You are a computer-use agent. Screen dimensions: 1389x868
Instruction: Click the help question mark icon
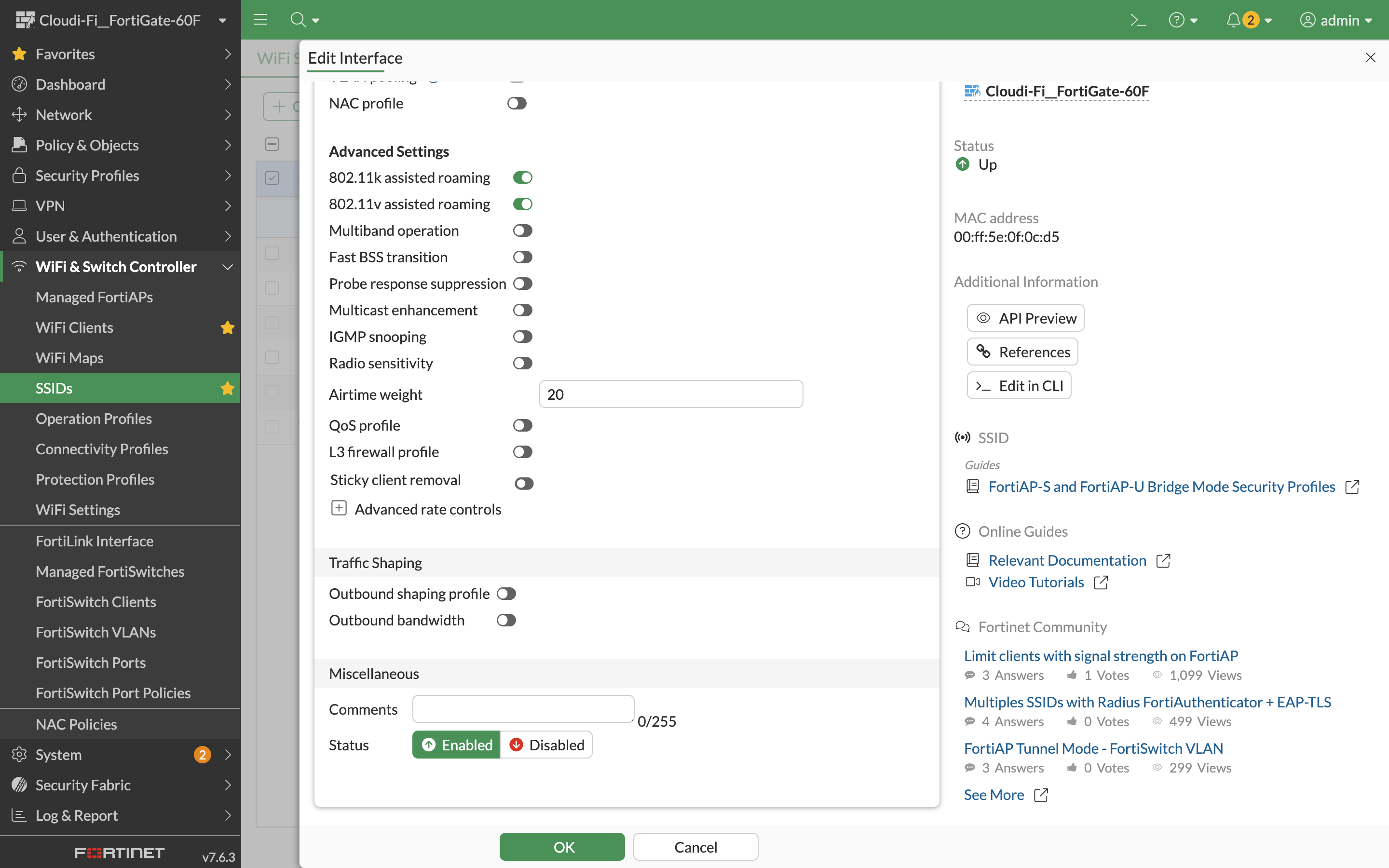[x=1177, y=20]
